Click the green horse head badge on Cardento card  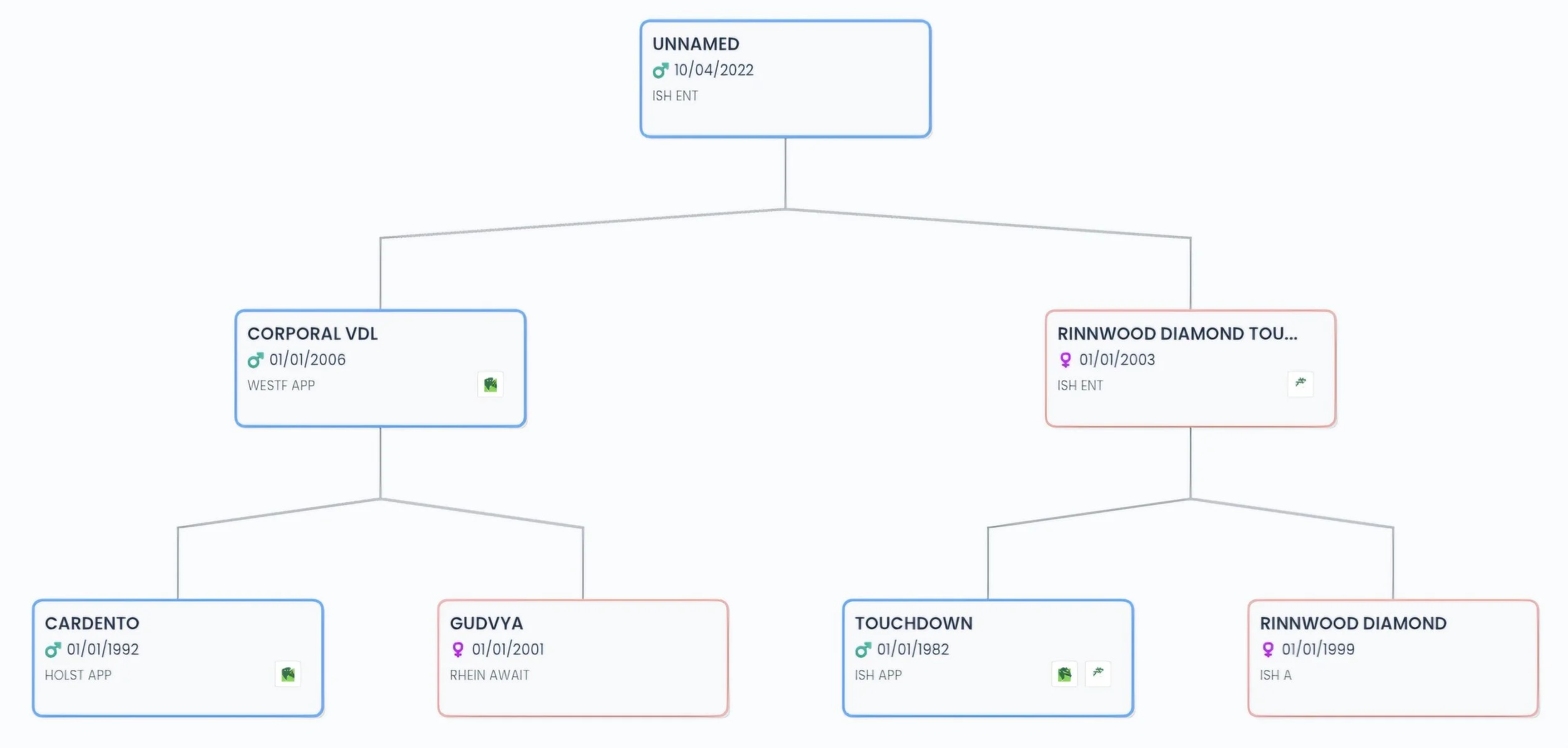pyautogui.click(x=288, y=675)
